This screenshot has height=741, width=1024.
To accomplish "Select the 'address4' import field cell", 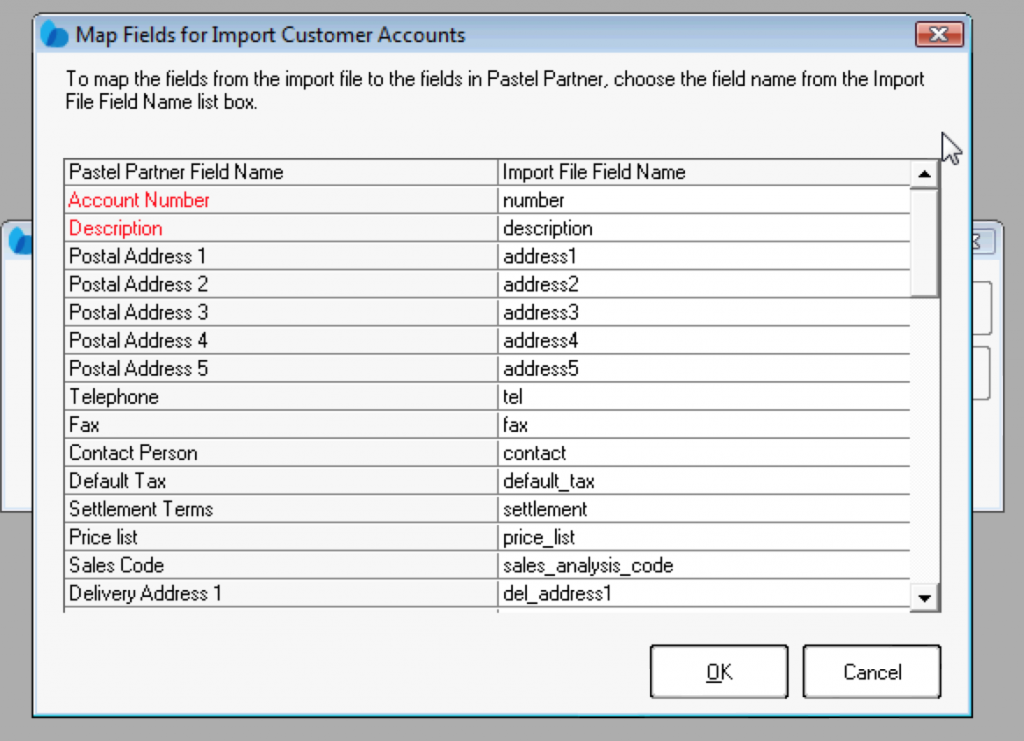I will pyautogui.click(x=704, y=340).
